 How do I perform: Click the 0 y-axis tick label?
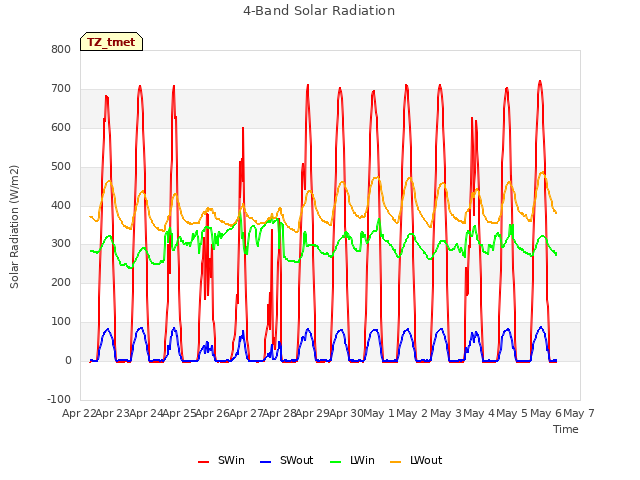coord(68,361)
